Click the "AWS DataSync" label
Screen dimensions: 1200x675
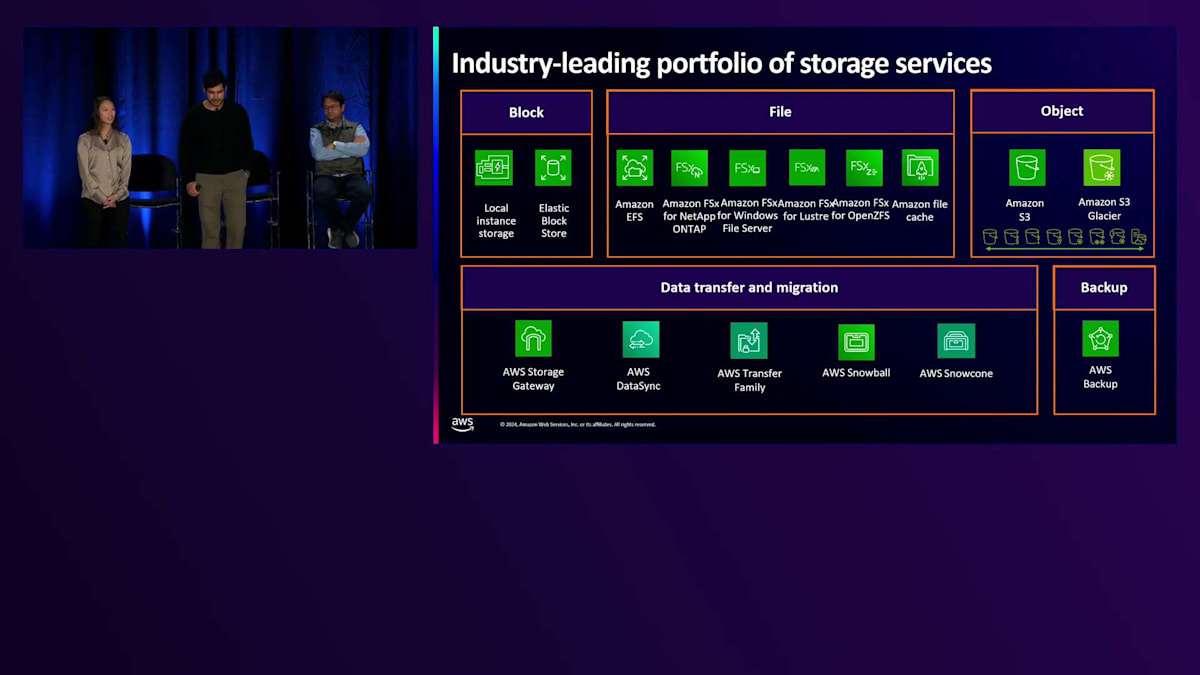(x=638, y=379)
